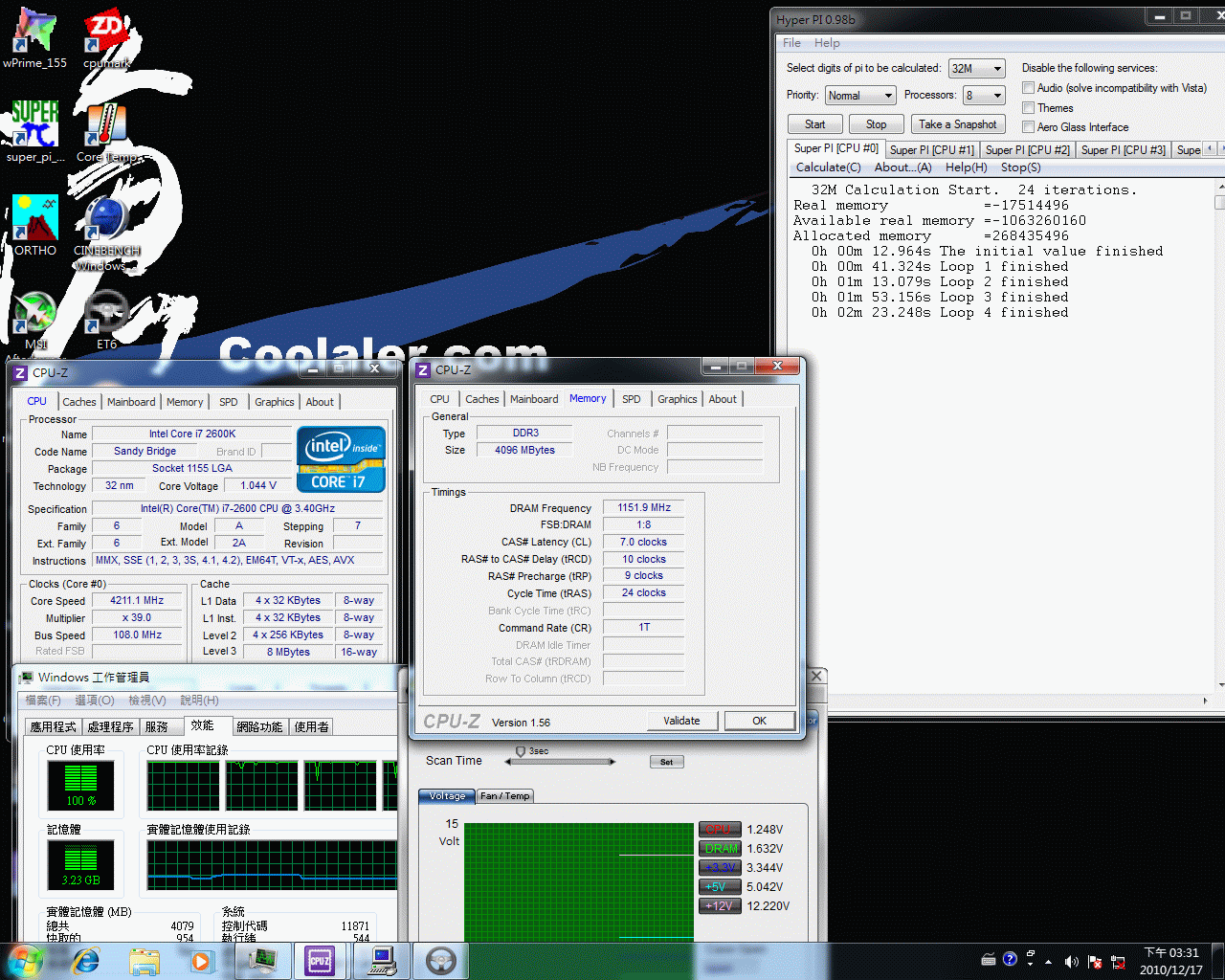Check the Aero Glass Interface checkbox

click(1029, 127)
